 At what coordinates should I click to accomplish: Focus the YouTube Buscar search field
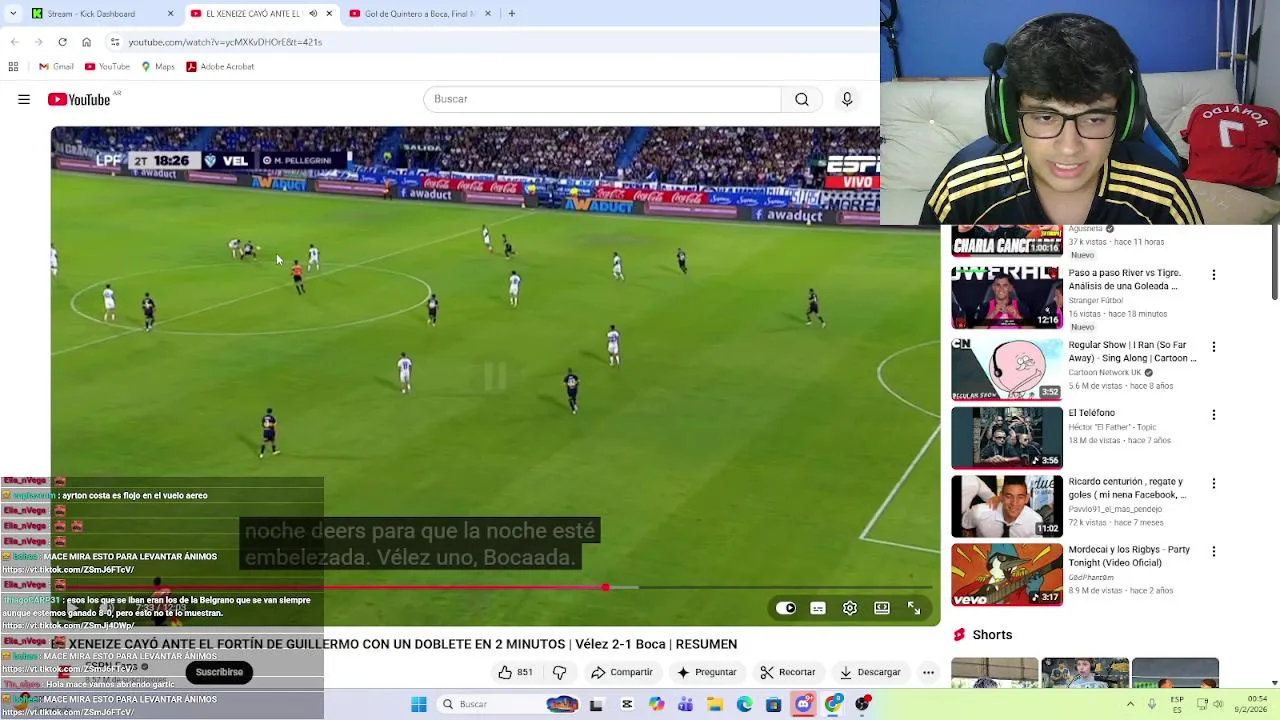coord(602,99)
